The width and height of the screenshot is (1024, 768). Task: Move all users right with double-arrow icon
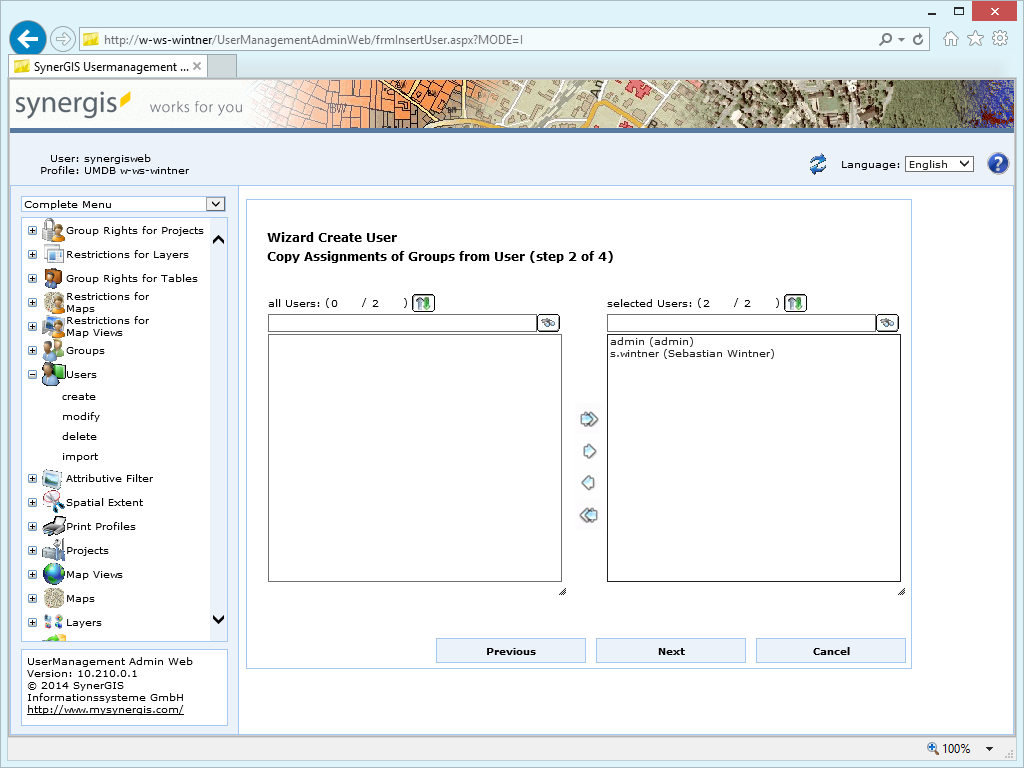click(x=588, y=419)
